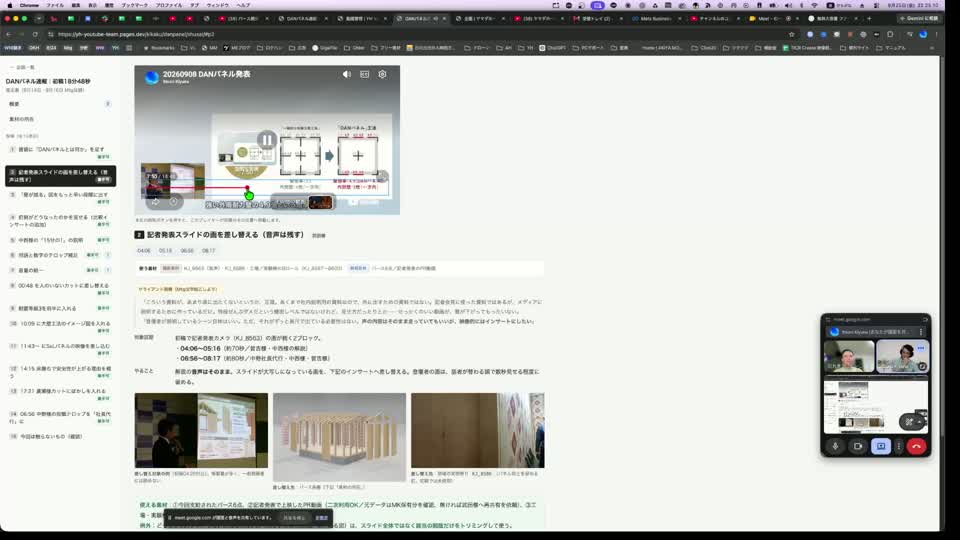Screen dimensions: 960x540
Task: End the call in Meet mini window
Action: (917, 446)
